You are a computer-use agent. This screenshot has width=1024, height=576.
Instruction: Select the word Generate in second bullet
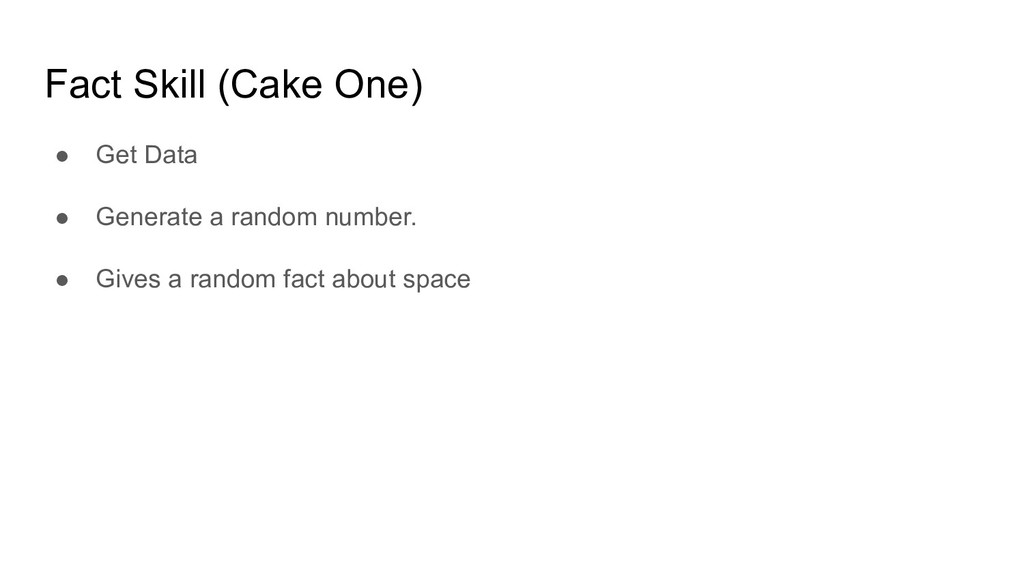(149, 217)
